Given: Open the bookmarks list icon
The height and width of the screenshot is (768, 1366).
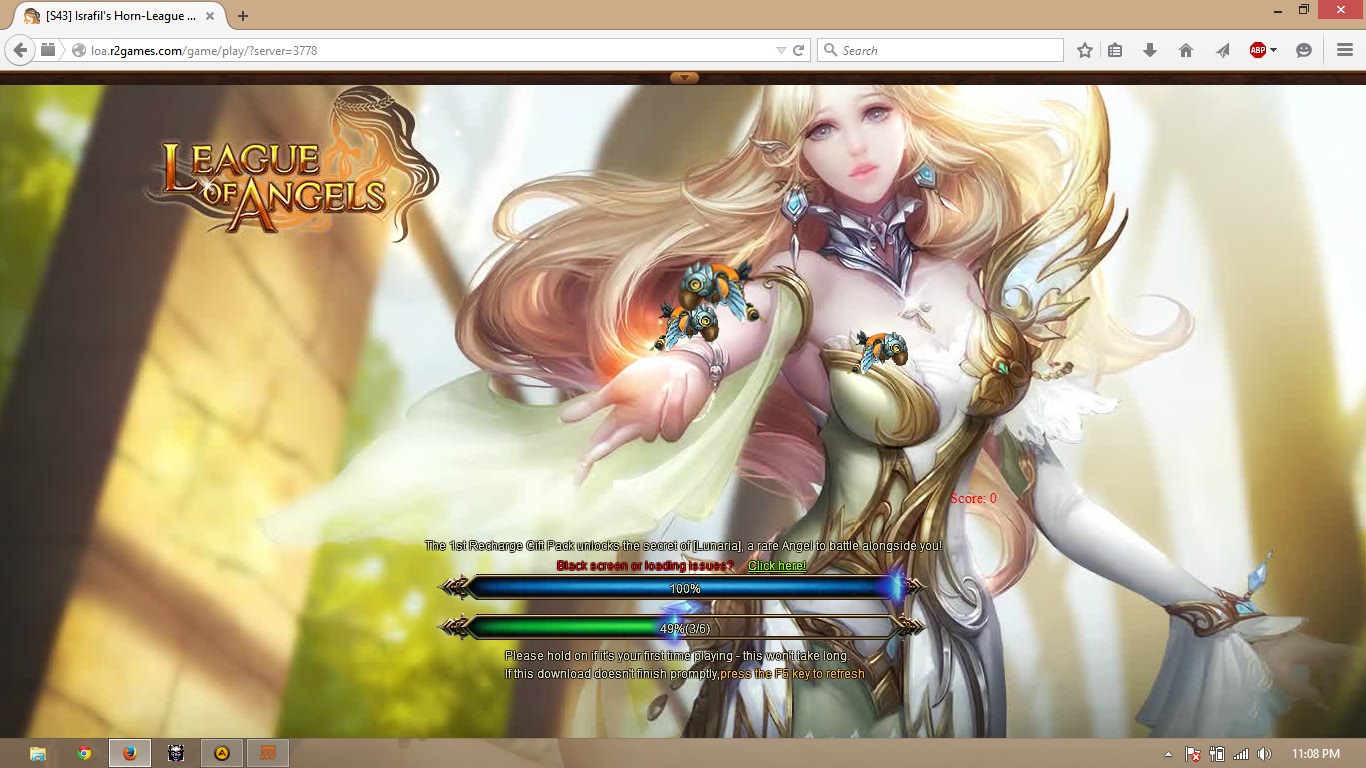Looking at the screenshot, I should click(x=1116, y=50).
